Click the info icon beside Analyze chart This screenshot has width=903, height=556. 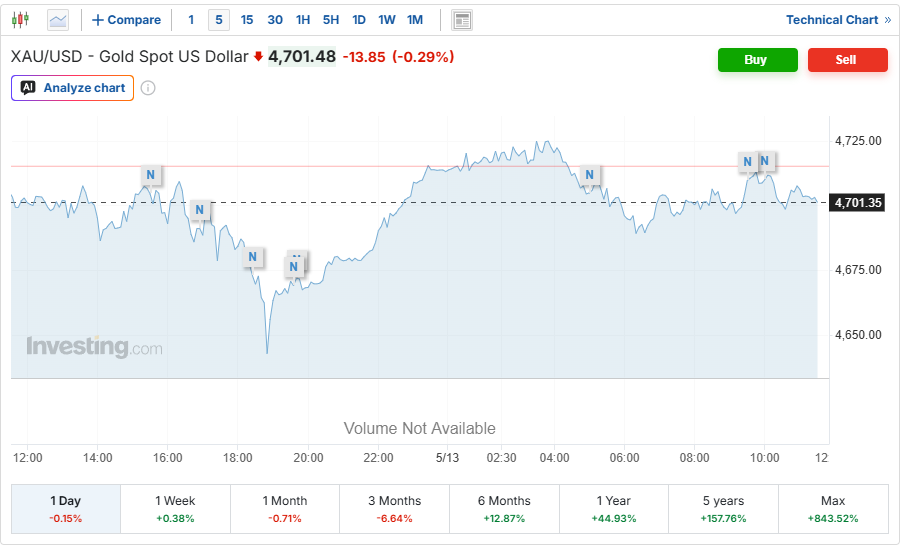148,88
